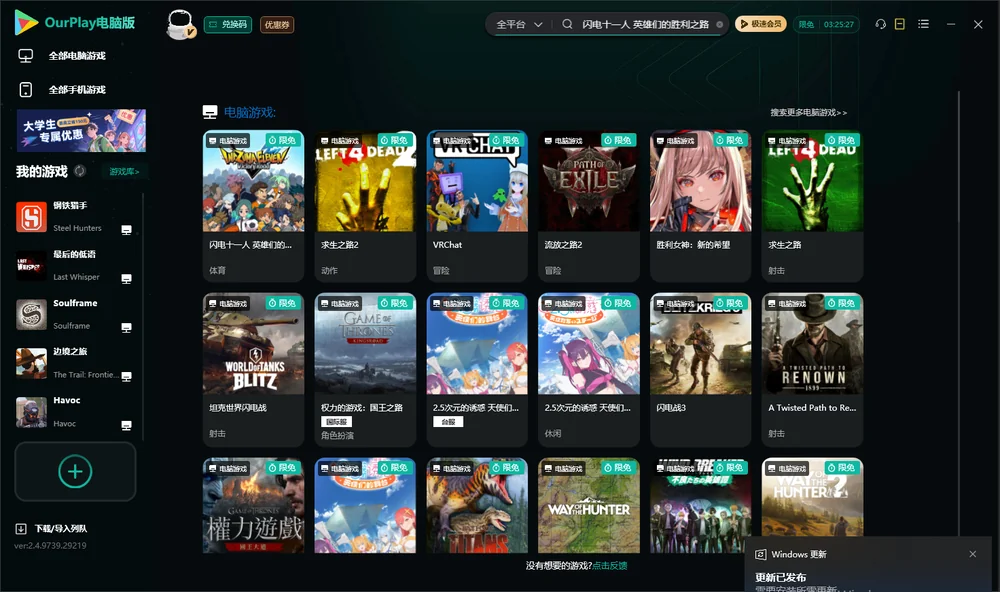Click the refresh icon next to 我的游戏
The height and width of the screenshot is (592, 1000).
80,171
